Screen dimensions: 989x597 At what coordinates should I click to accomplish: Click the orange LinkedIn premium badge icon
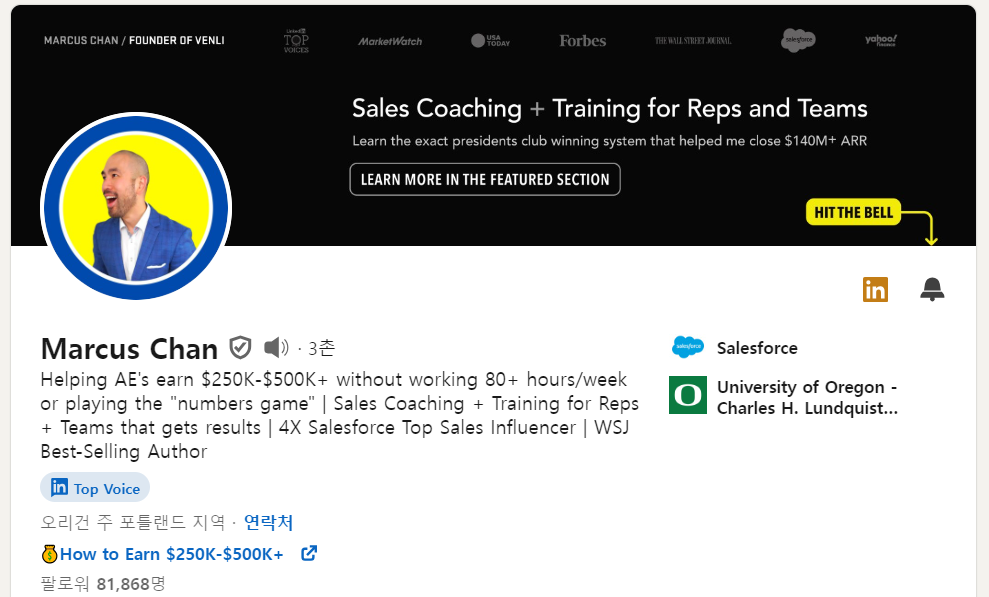(x=875, y=289)
